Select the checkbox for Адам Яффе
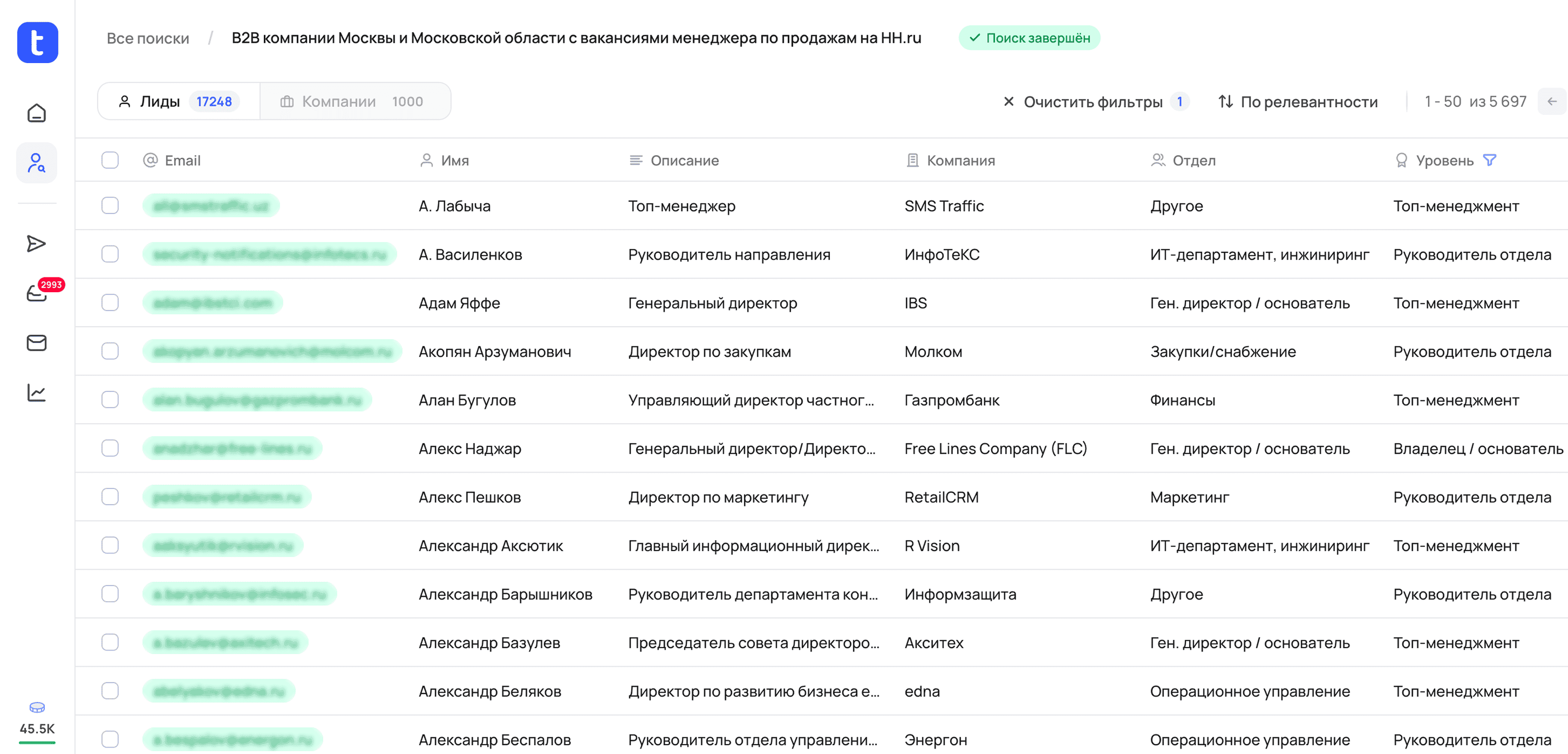This screenshot has height=754, width=1568. (110, 303)
